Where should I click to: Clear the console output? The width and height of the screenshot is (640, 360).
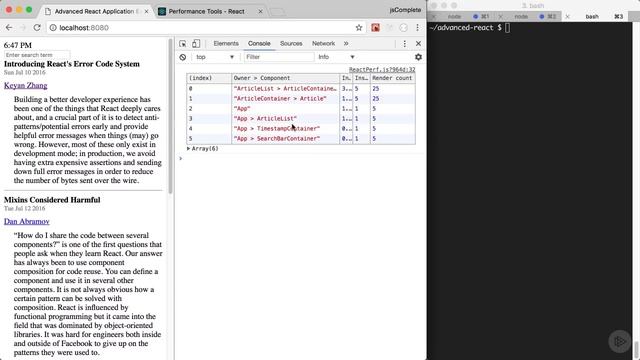coord(183,57)
